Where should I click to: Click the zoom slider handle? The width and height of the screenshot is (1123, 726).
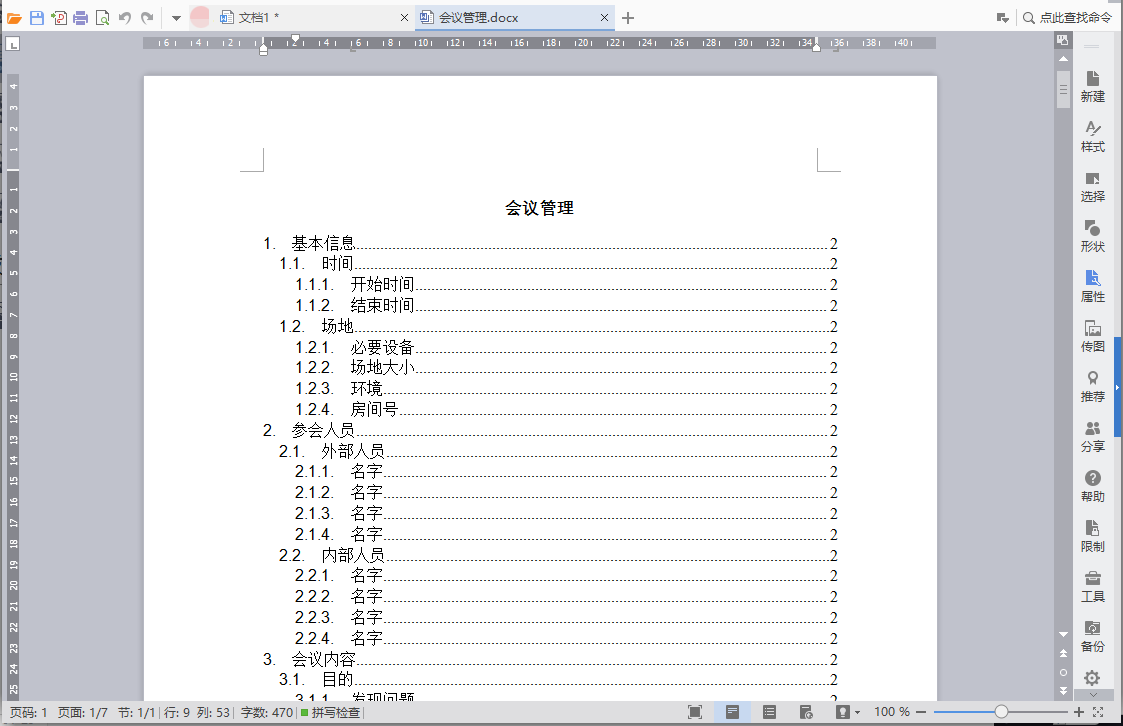click(1001, 712)
